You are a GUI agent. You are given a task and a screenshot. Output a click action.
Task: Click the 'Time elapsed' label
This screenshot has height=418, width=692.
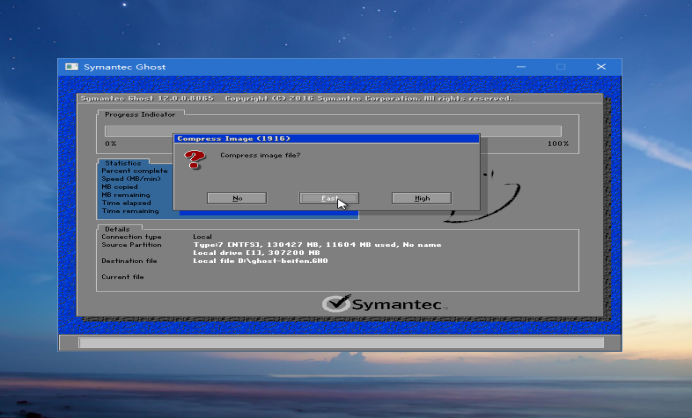coord(126,203)
